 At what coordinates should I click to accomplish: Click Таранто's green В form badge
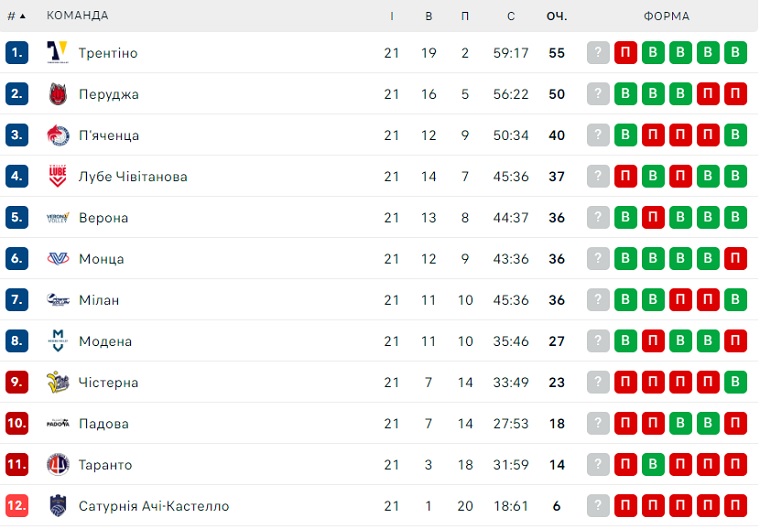(x=653, y=465)
